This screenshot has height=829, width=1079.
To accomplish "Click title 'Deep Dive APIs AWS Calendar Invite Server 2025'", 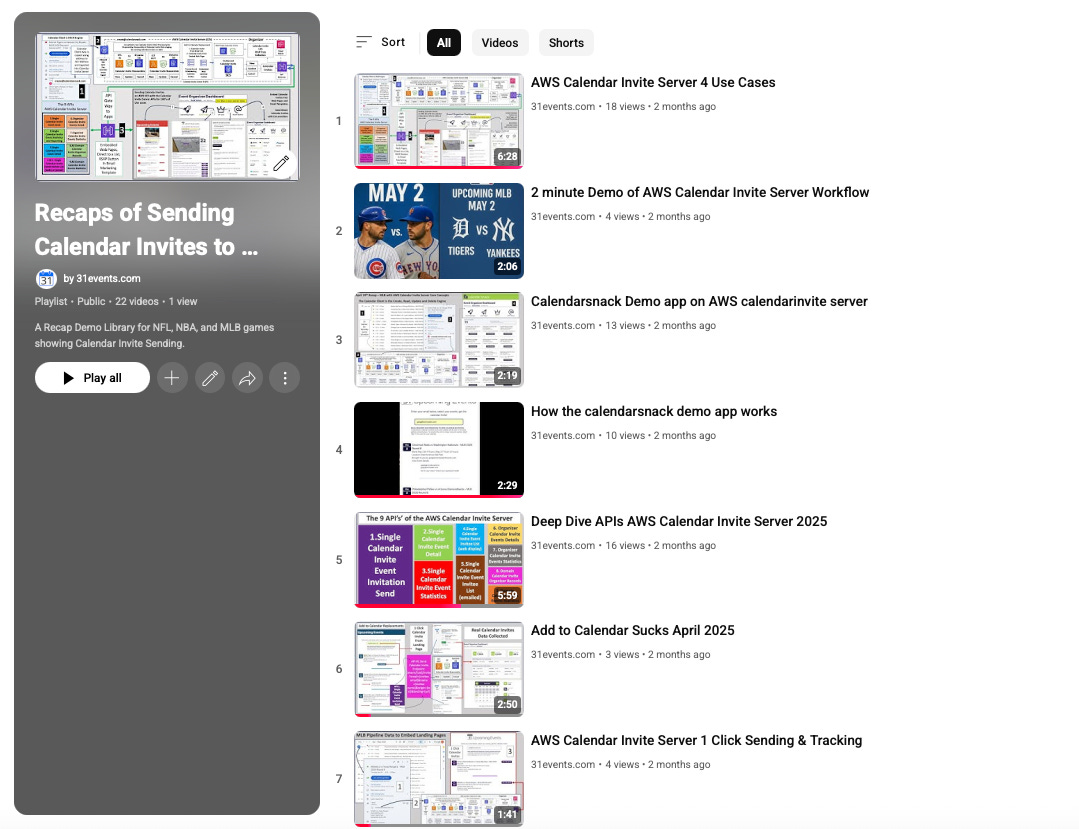I will 679,521.
